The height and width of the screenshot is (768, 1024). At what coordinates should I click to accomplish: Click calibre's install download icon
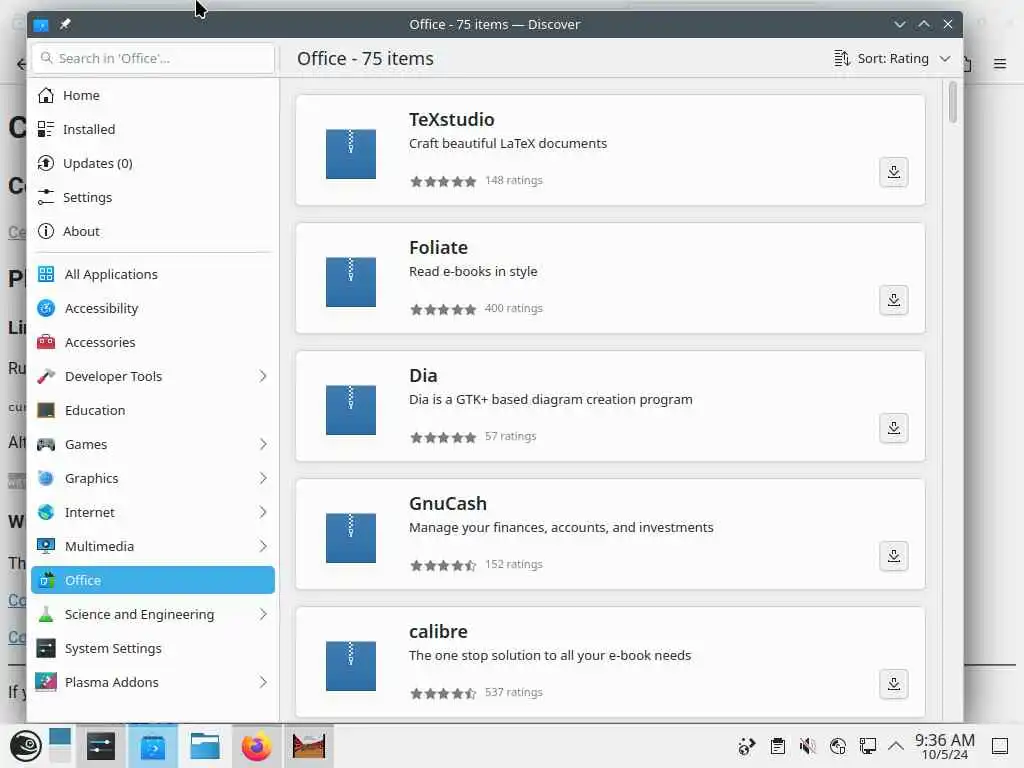893,684
